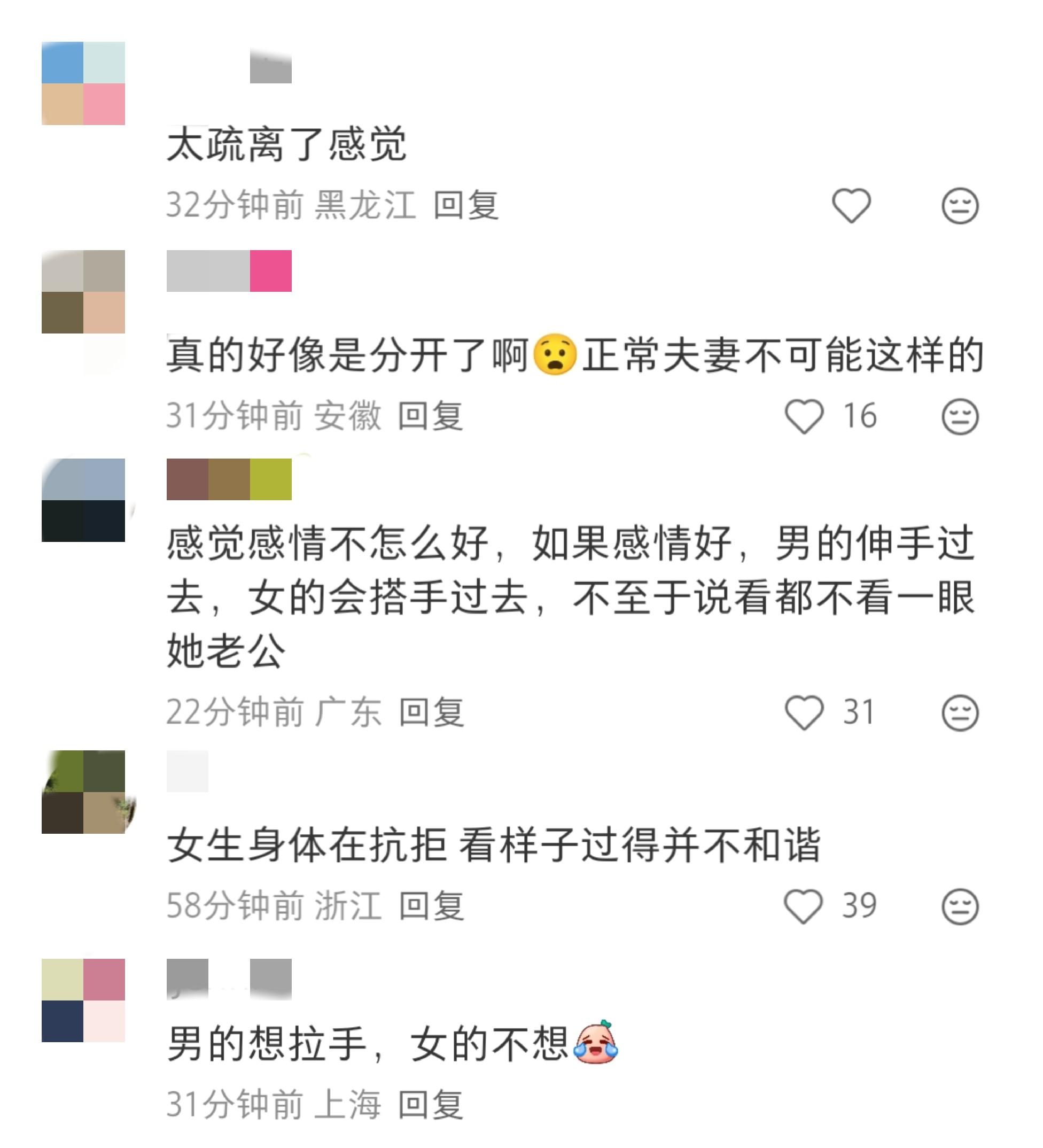Tap dislike face on 广东 comment
Viewport: 1043px width, 1148px height.
pyautogui.click(x=960, y=712)
